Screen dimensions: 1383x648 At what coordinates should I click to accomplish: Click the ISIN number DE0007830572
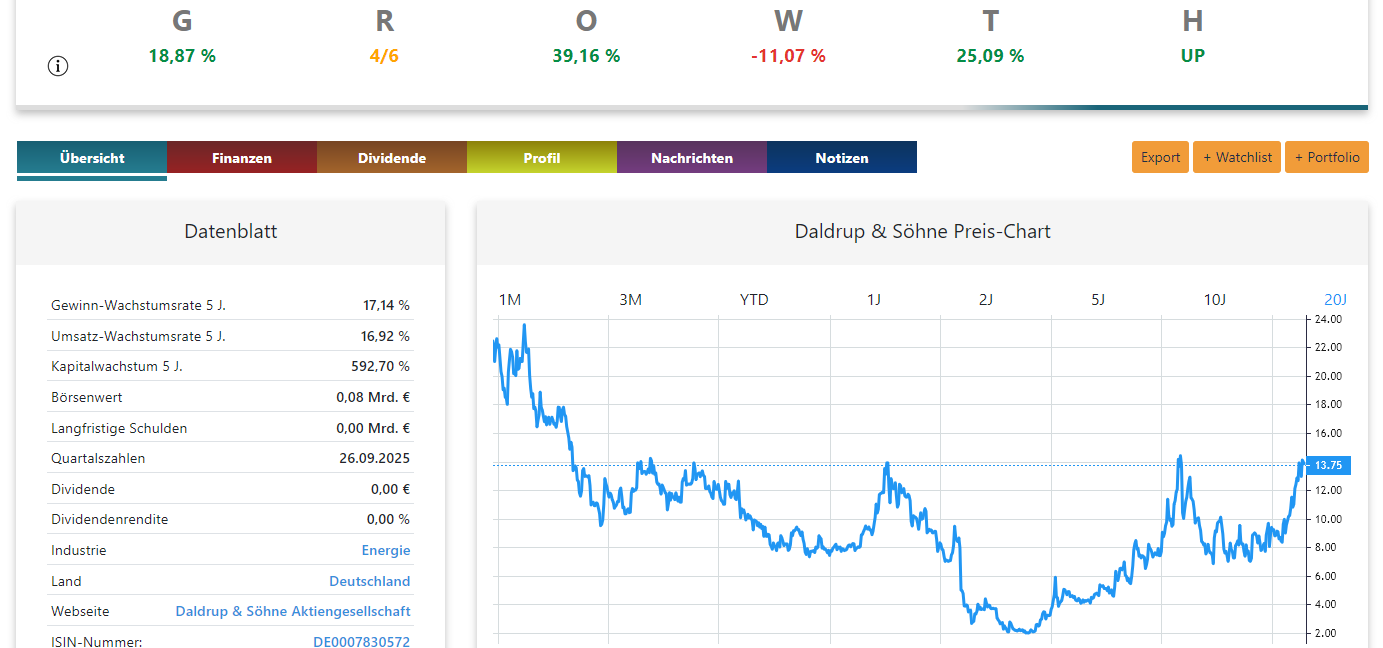pyautogui.click(x=362, y=642)
